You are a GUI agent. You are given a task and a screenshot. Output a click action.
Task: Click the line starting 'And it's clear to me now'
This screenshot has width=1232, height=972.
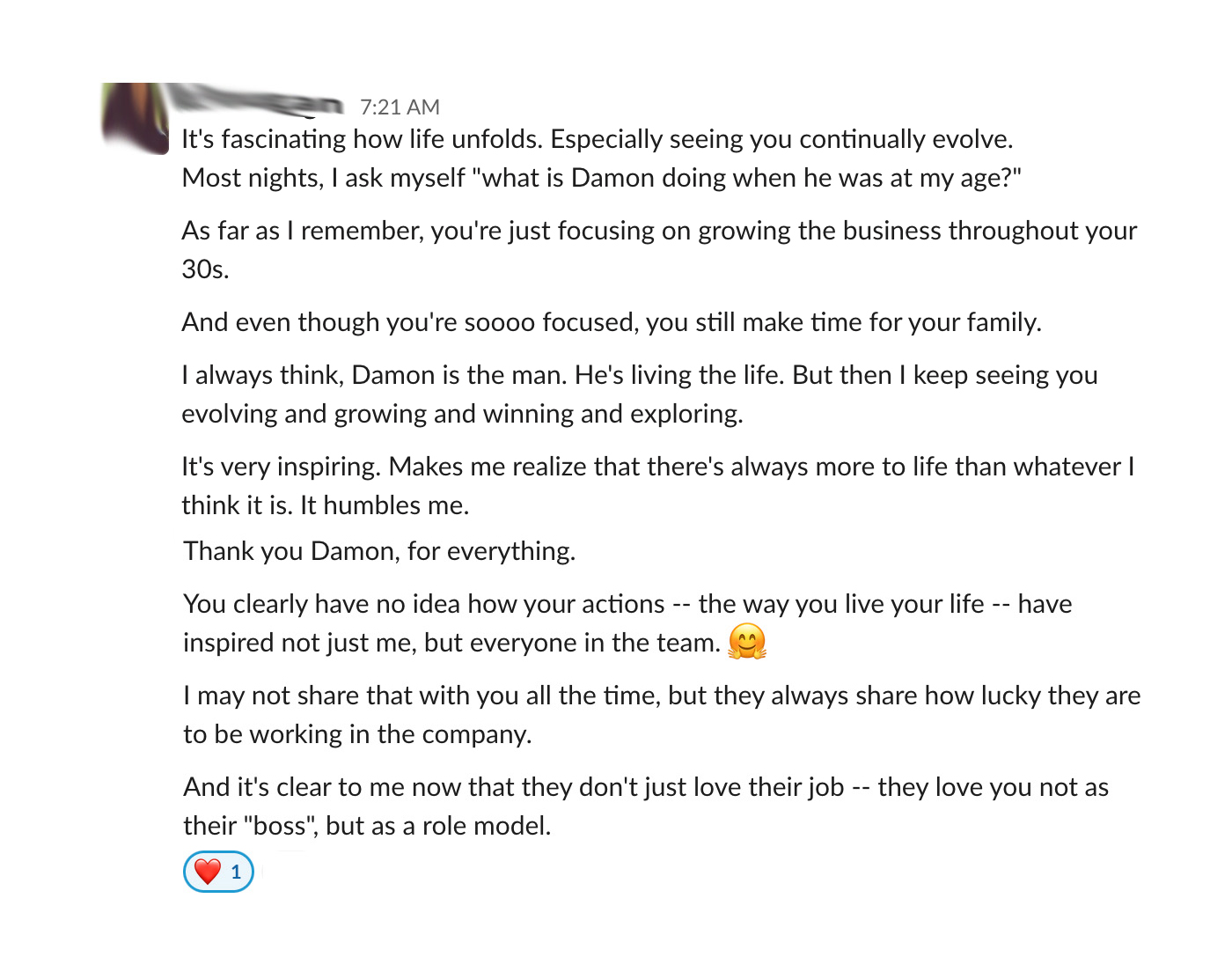(x=646, y=787)
